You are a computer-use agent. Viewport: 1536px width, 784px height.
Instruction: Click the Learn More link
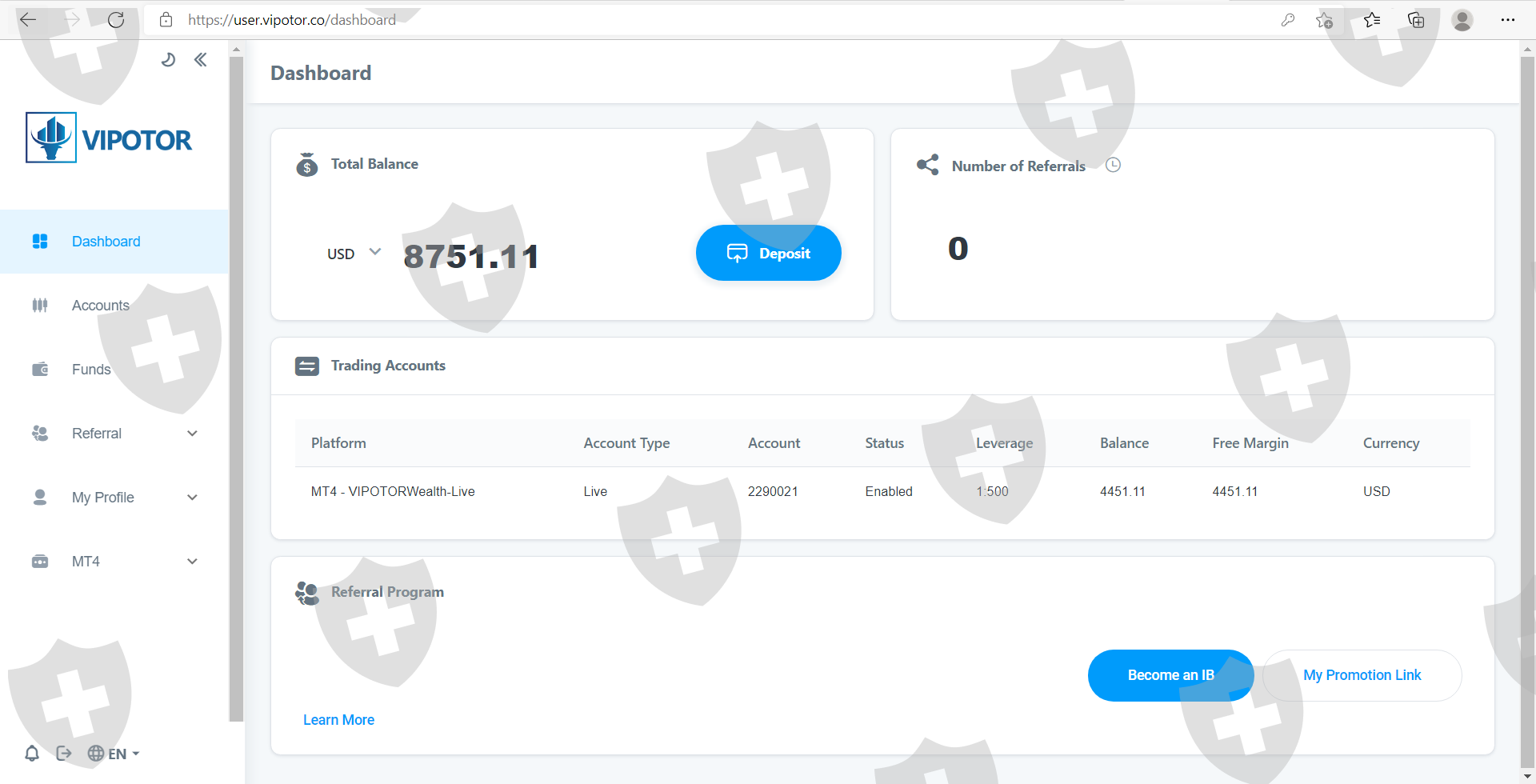pos(338,720)
